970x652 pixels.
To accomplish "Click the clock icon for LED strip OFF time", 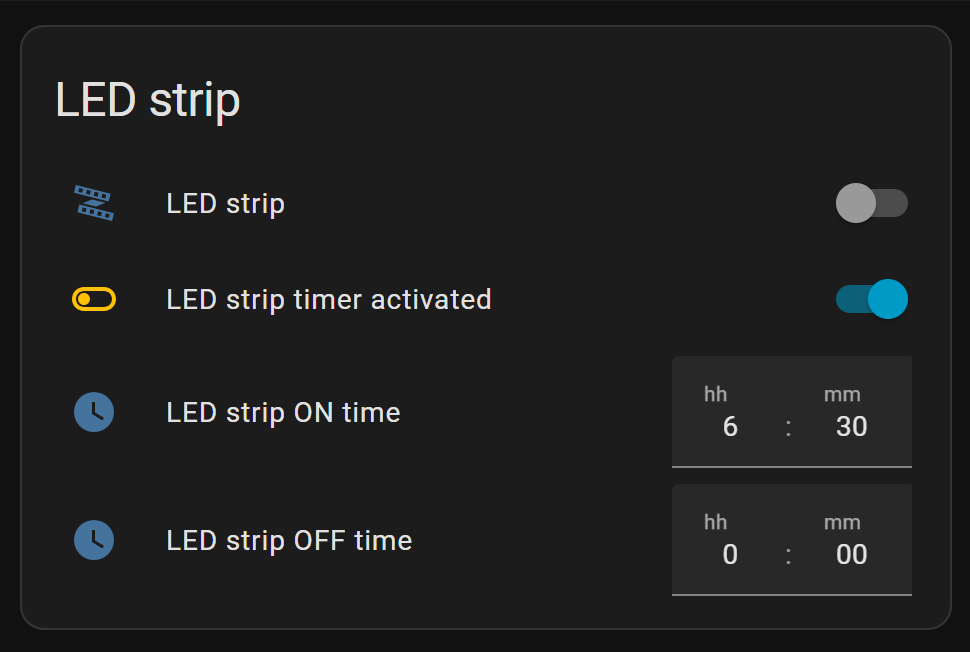I will tap(94, 540).
